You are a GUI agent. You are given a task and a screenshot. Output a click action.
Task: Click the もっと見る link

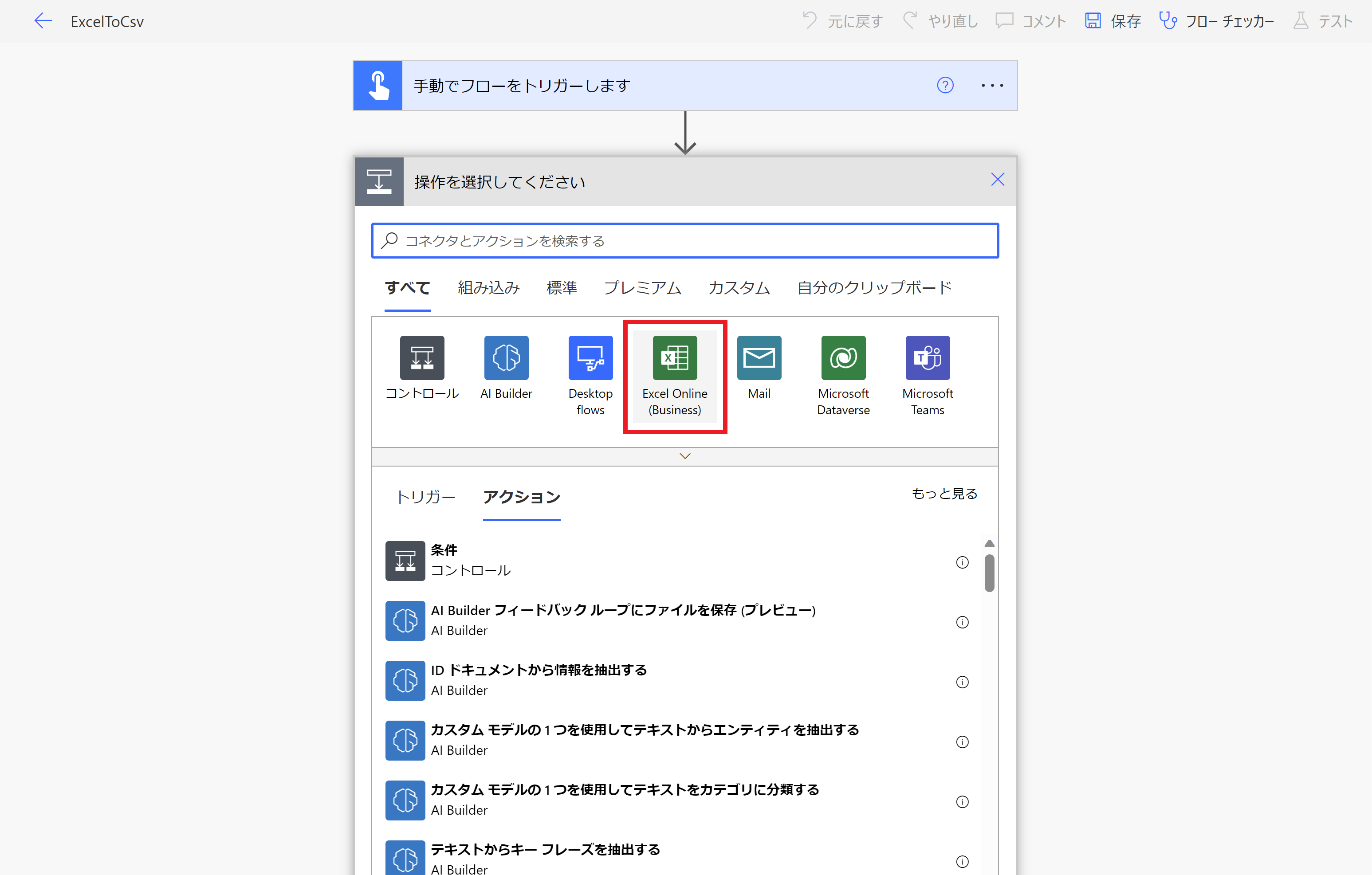[x=945, y=494]
